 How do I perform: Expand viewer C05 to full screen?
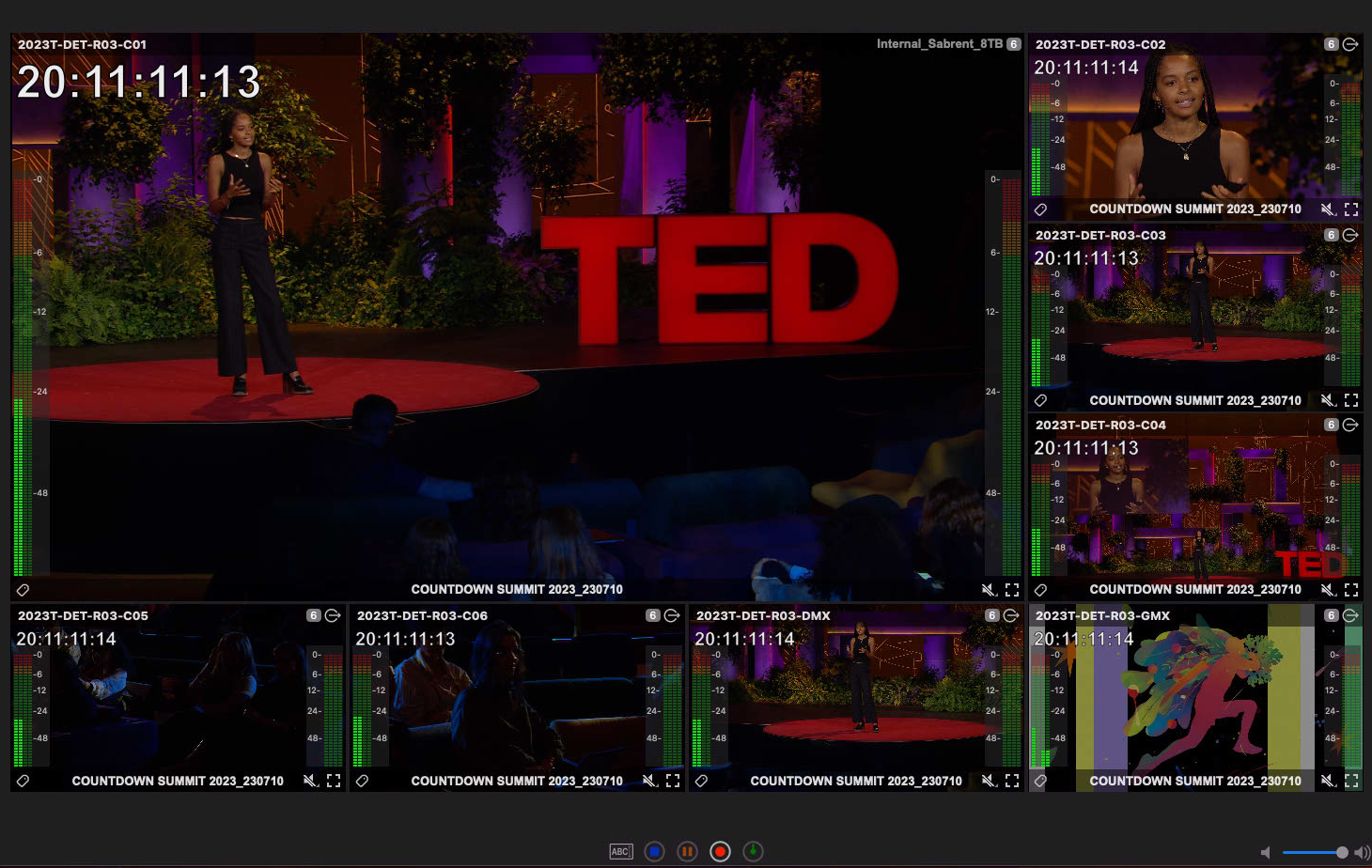(334, 781)
